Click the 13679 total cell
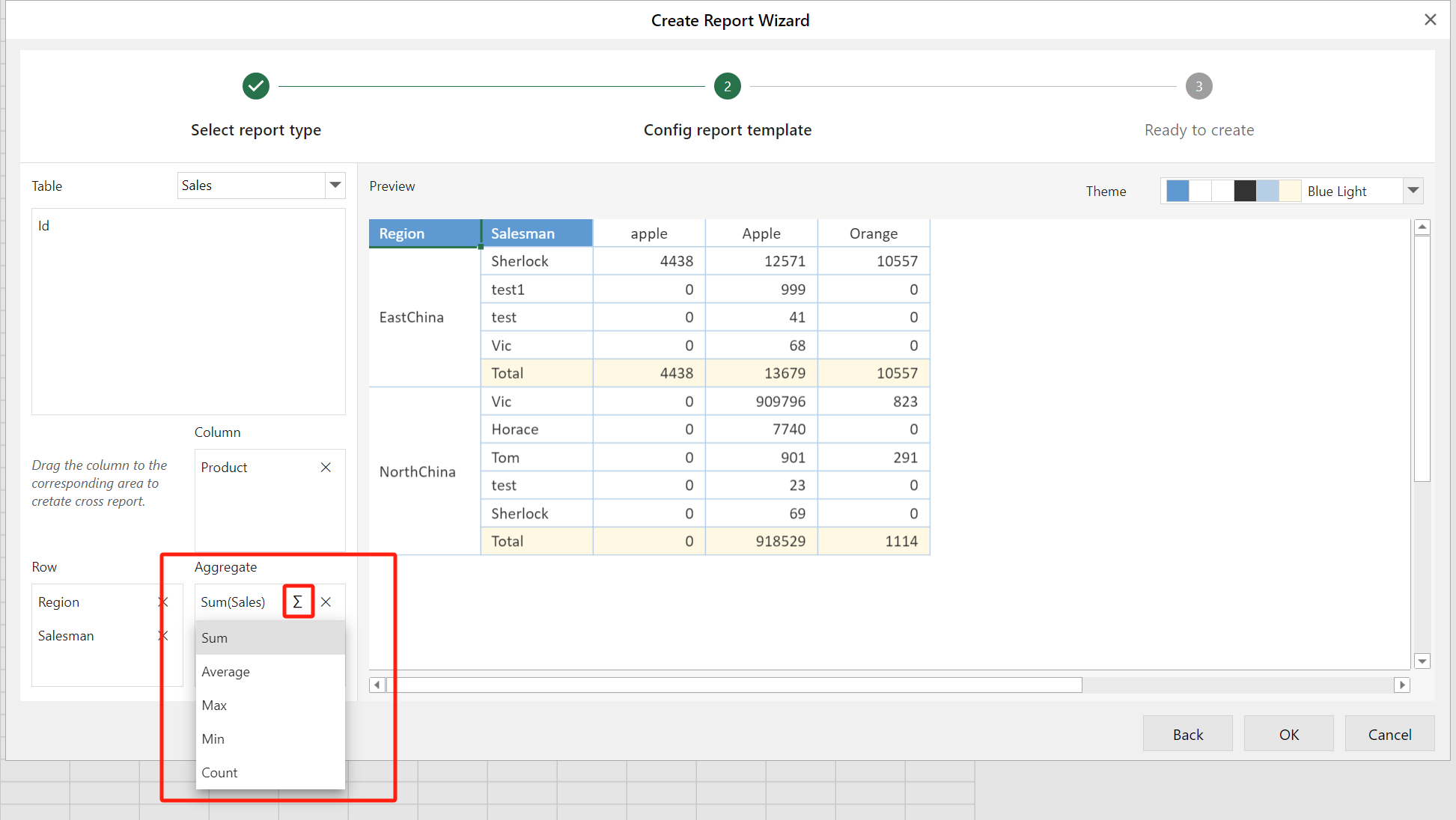Image resolution: width=1456 pixels, height=820 pixels. tap(761, 373)
